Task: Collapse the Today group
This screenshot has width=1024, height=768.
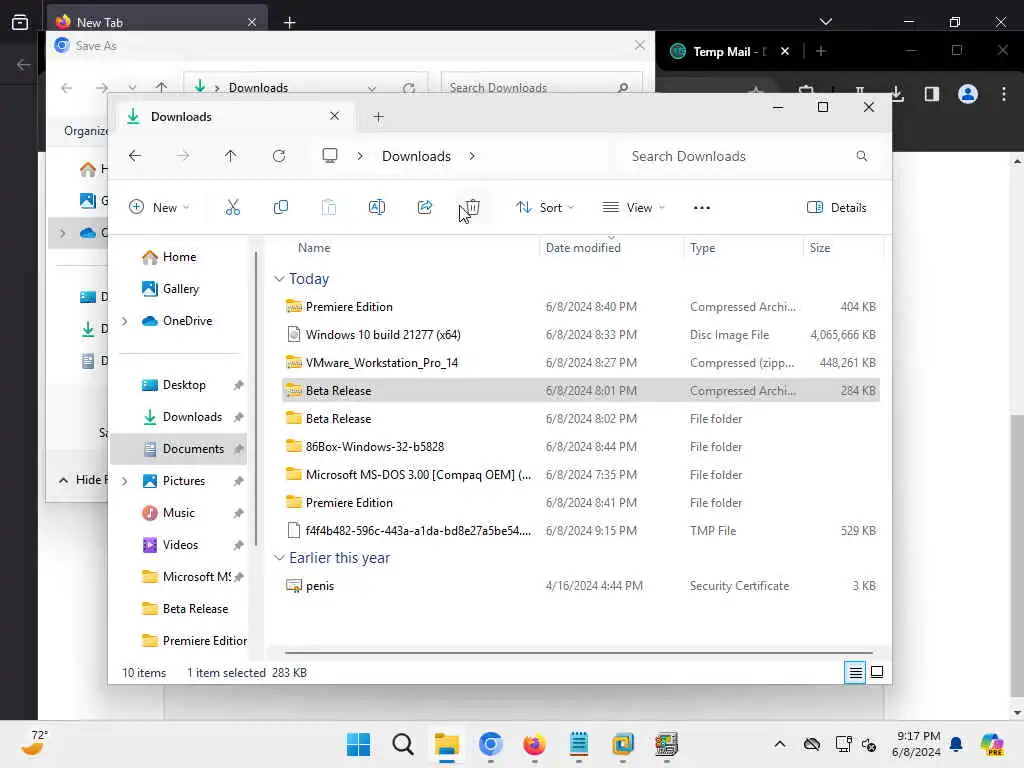Action: click(279, 279)
